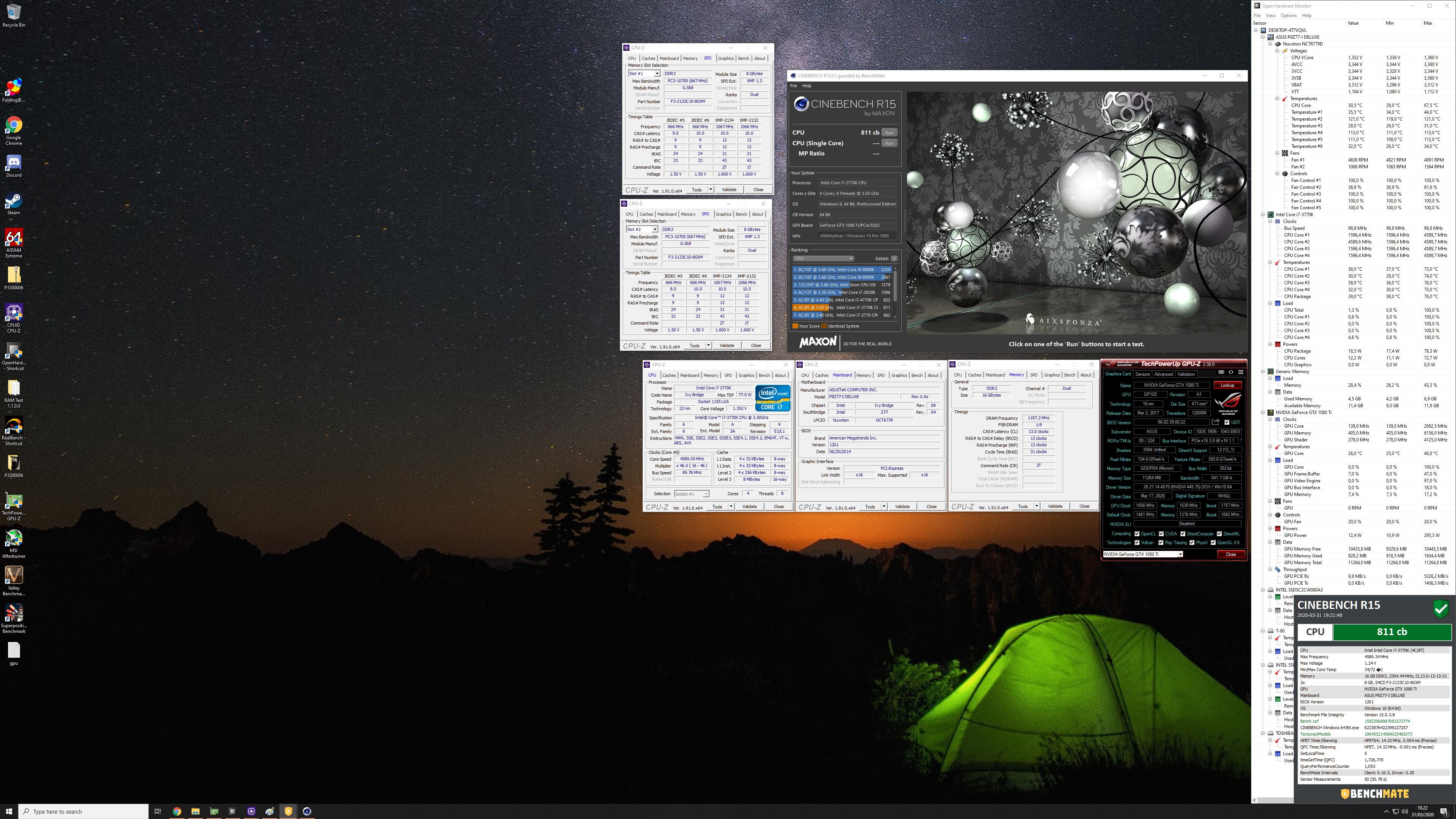The height and width of the screenshot is (819, 1456).
Task: Open Task View on the taskbar
Action: click(158, 811)
